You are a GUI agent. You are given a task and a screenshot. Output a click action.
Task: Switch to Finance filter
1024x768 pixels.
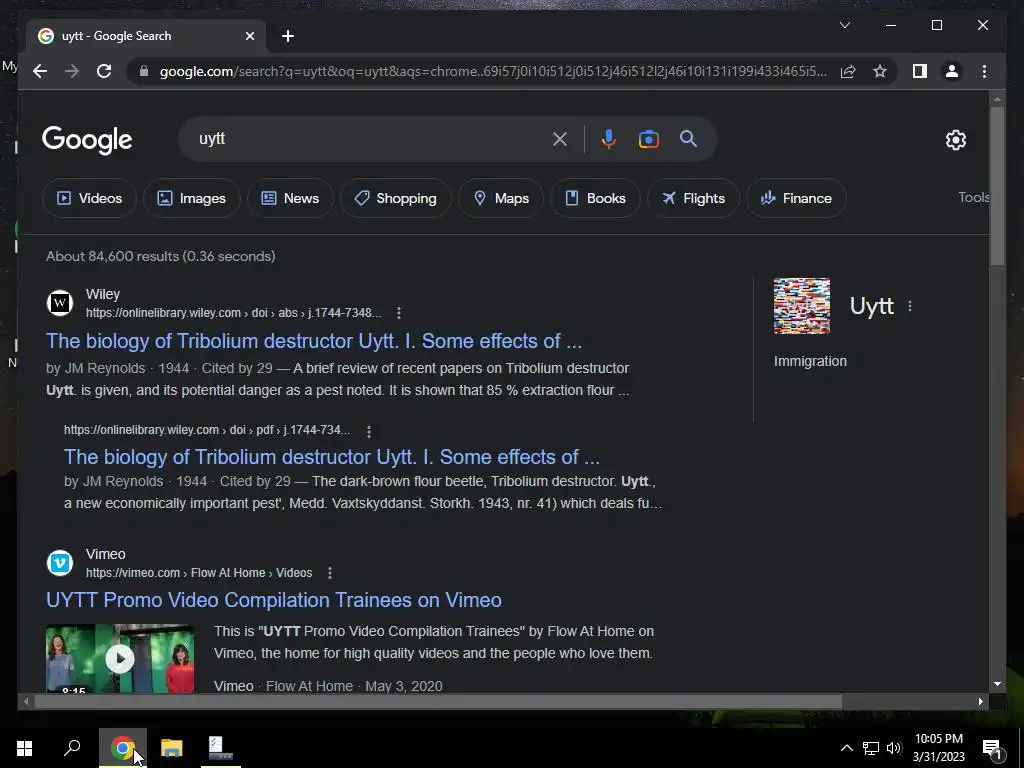click(797, 198)
